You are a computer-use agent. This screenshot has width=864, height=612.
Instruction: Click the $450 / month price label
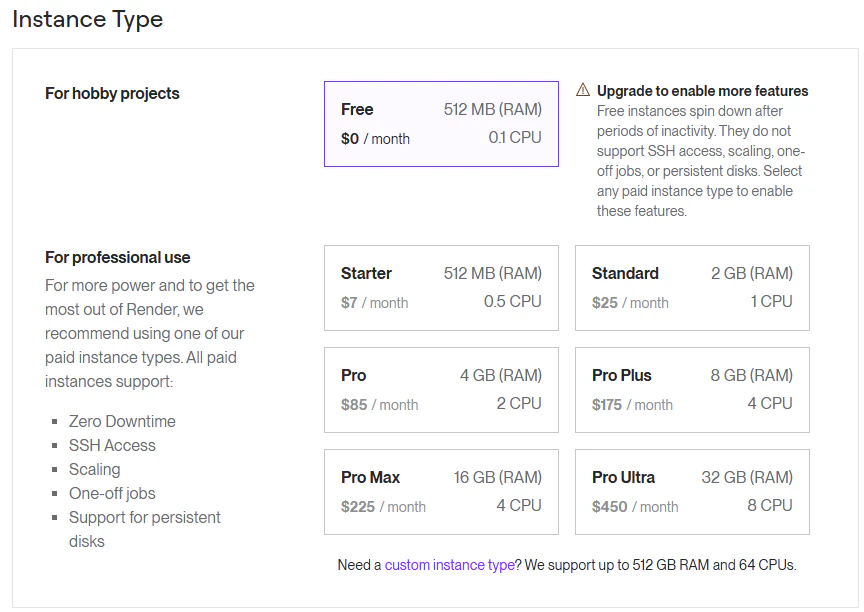(x=635, y=507)
